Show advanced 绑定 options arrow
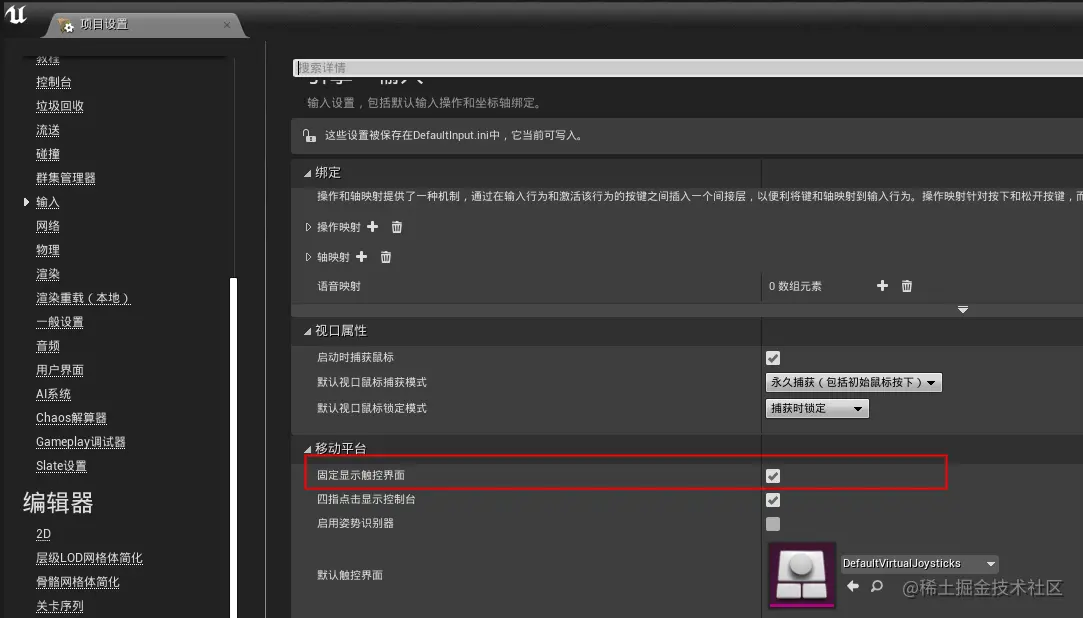1083x618 pixels. [x=963, y=309]
